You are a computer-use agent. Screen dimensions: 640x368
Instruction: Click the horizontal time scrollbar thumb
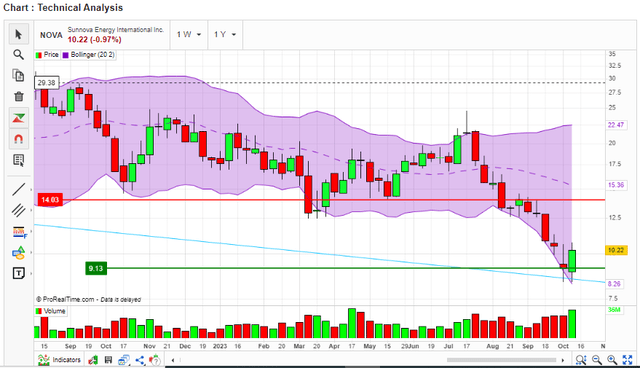[x=501, y=360]
